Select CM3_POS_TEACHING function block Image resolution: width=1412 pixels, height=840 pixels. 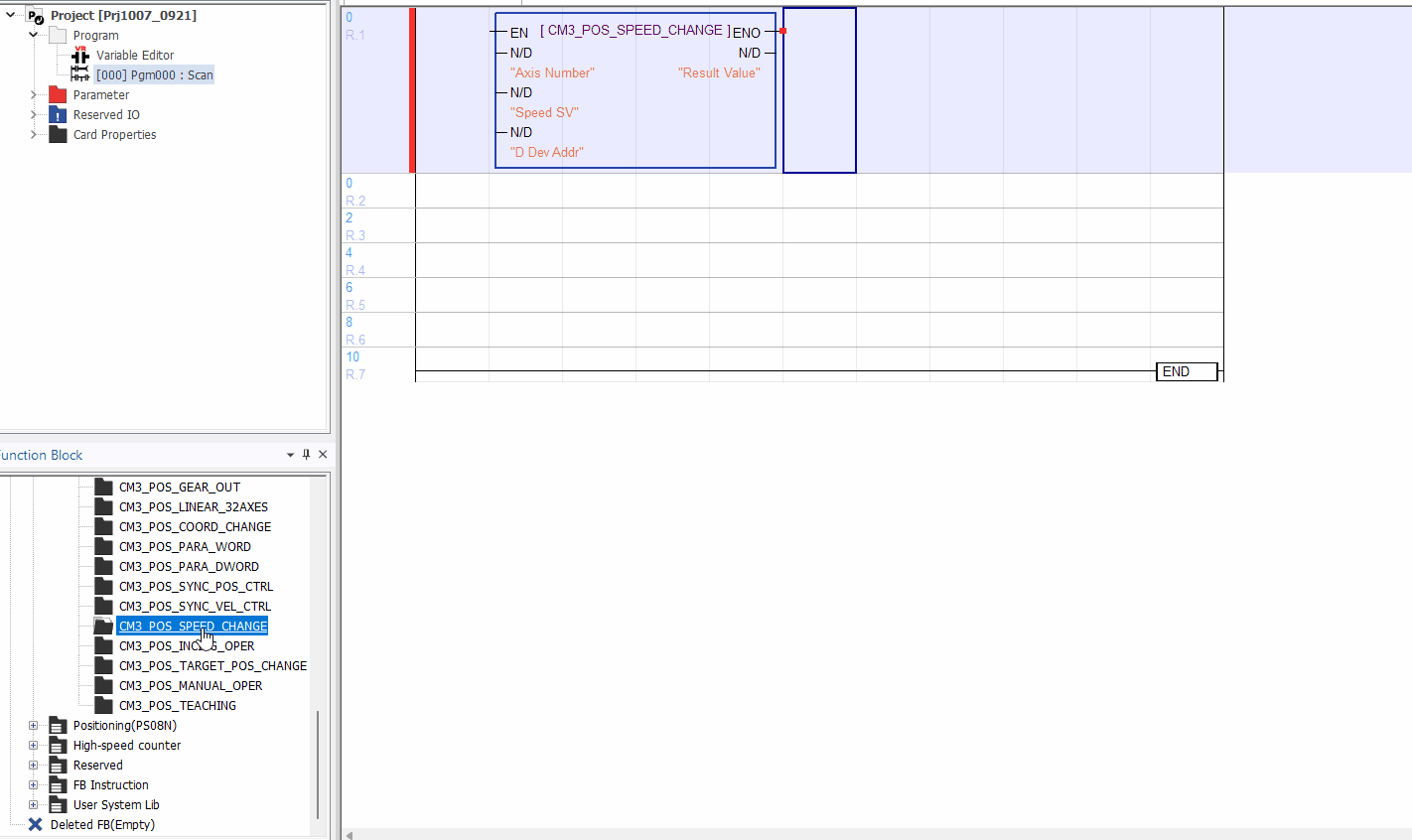177,706
